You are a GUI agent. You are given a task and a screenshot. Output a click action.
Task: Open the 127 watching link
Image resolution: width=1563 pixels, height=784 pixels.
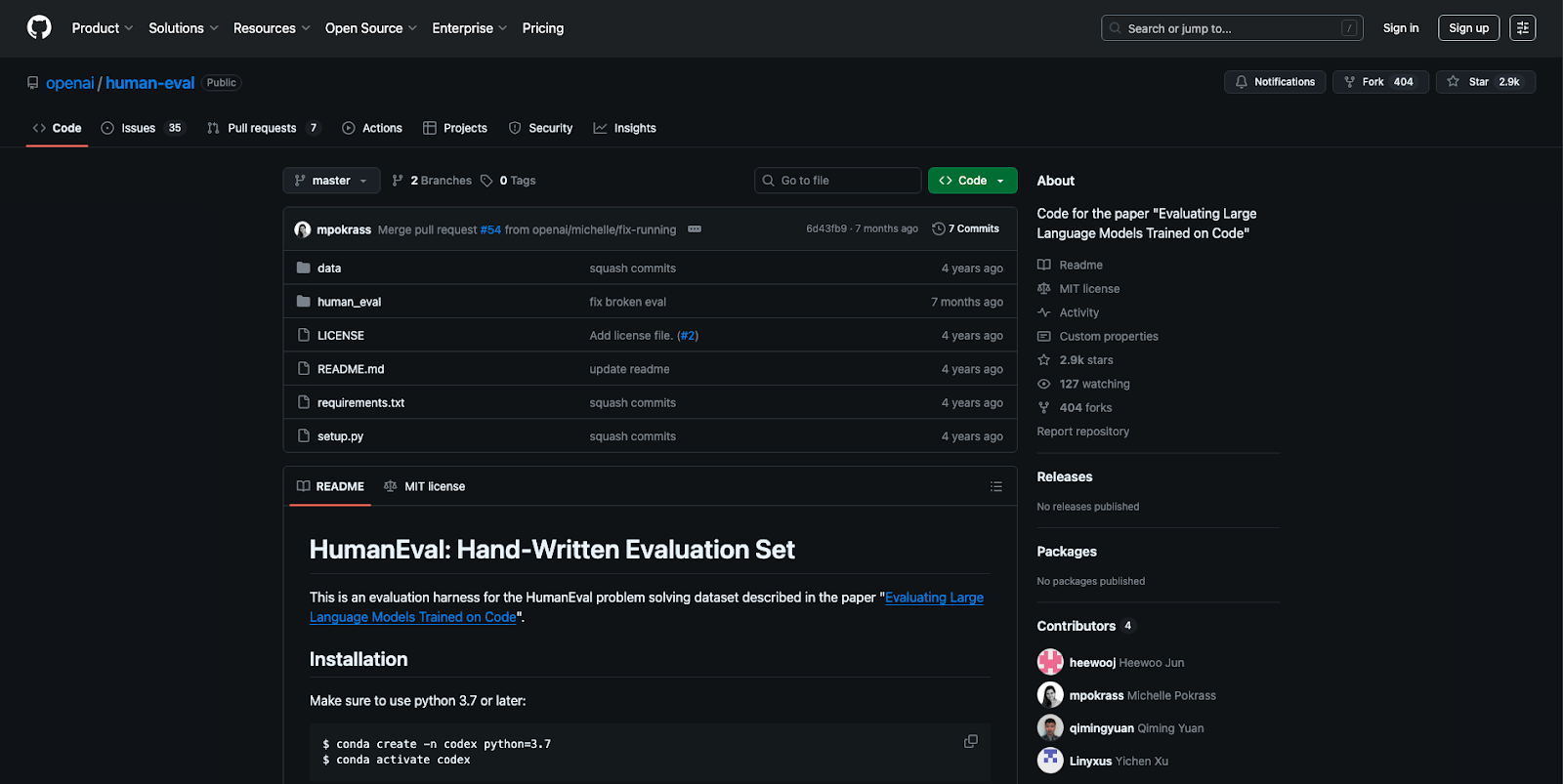[1084, 384]
